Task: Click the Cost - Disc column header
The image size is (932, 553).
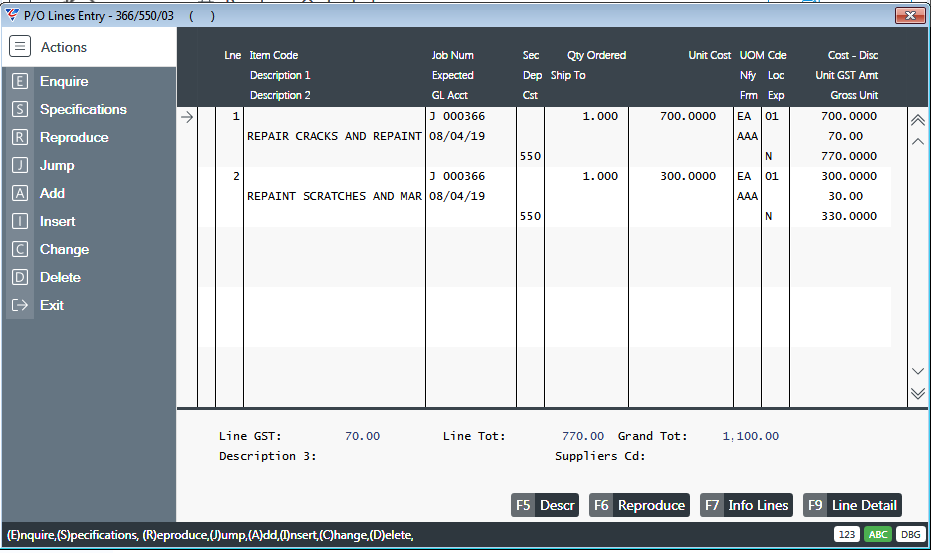Action: tap(852, 55)
